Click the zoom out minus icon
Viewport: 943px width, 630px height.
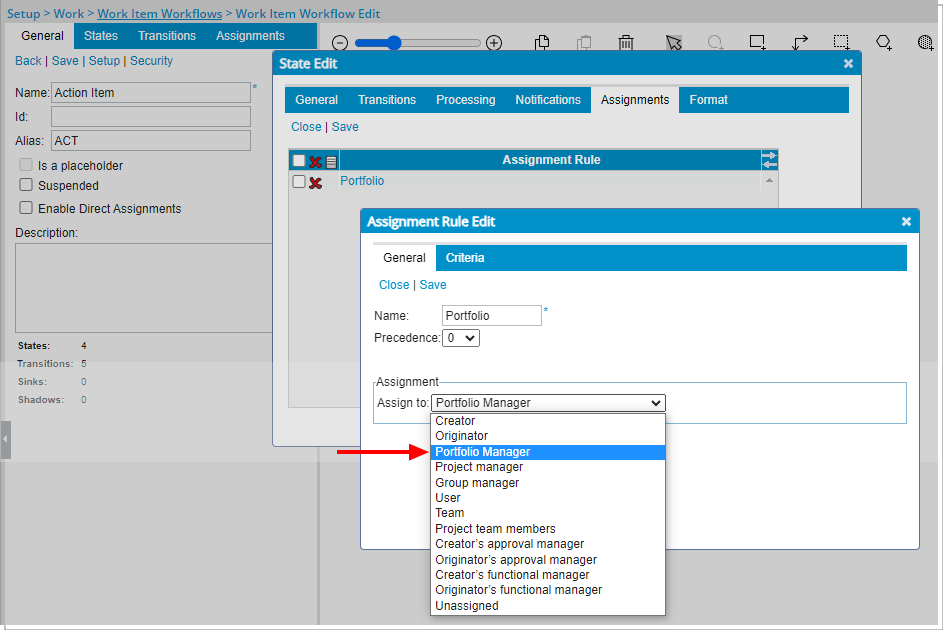pyautogui.click(x=340, y=43)
